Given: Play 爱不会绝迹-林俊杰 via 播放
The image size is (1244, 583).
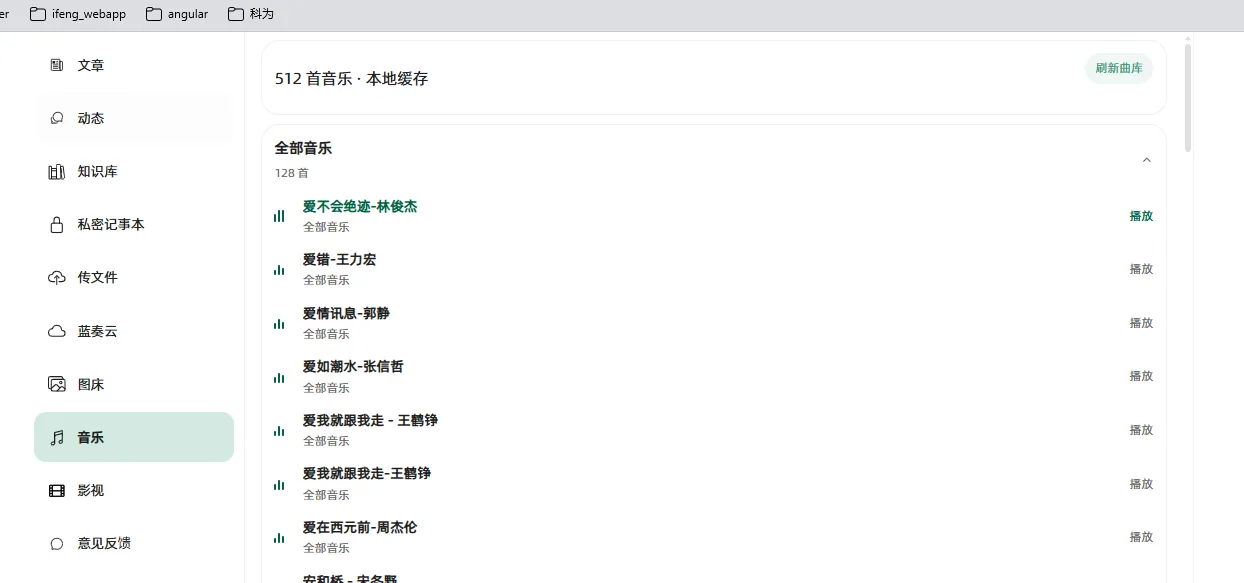Looking at the screenshot, I should [x=1141, y=216].
